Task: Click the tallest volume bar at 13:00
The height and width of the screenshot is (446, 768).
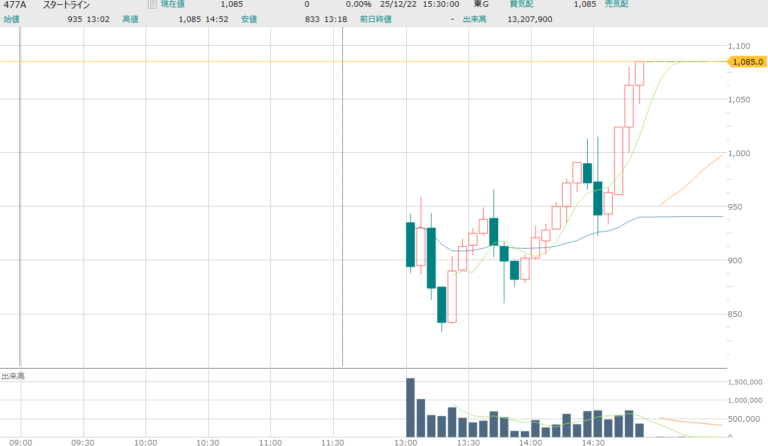Action: point(410,406)
